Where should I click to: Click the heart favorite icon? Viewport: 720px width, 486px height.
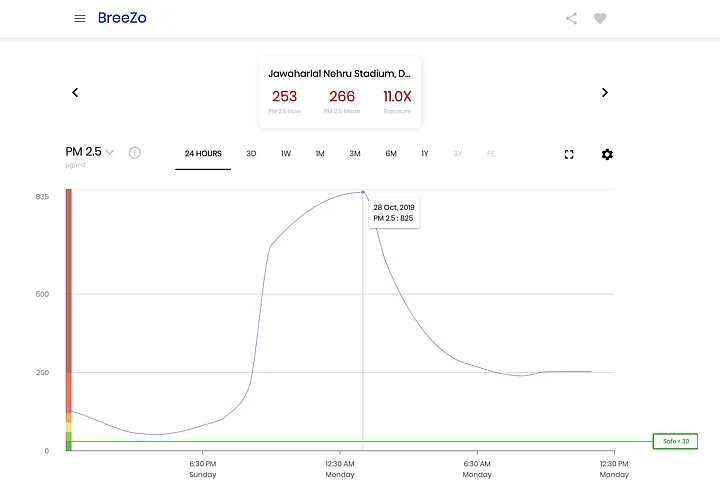[x=600, y=18]
